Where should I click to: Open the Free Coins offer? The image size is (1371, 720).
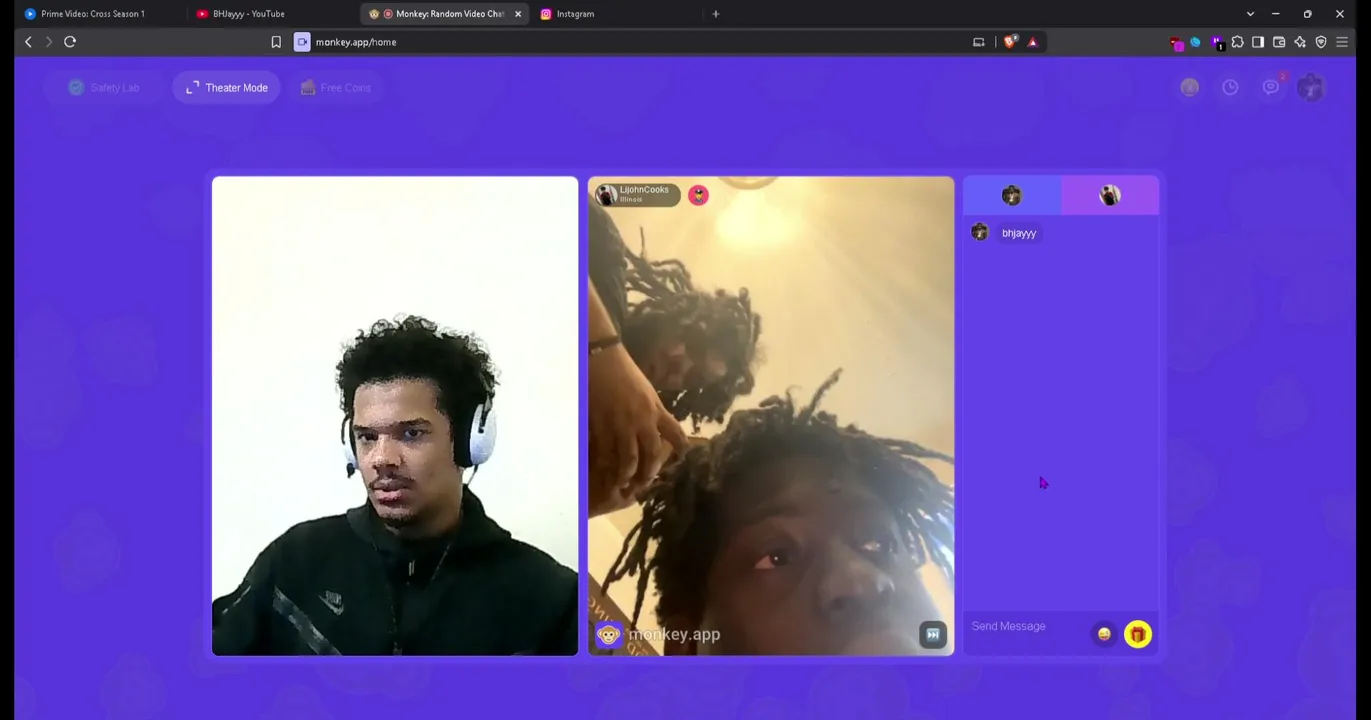336,88
